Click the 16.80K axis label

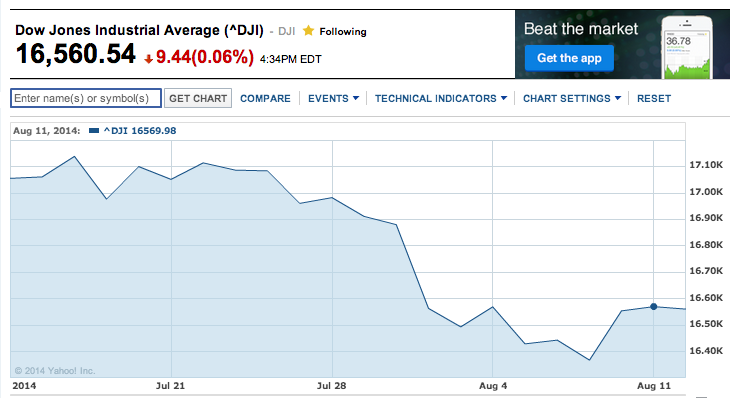[x=706, y=244]
